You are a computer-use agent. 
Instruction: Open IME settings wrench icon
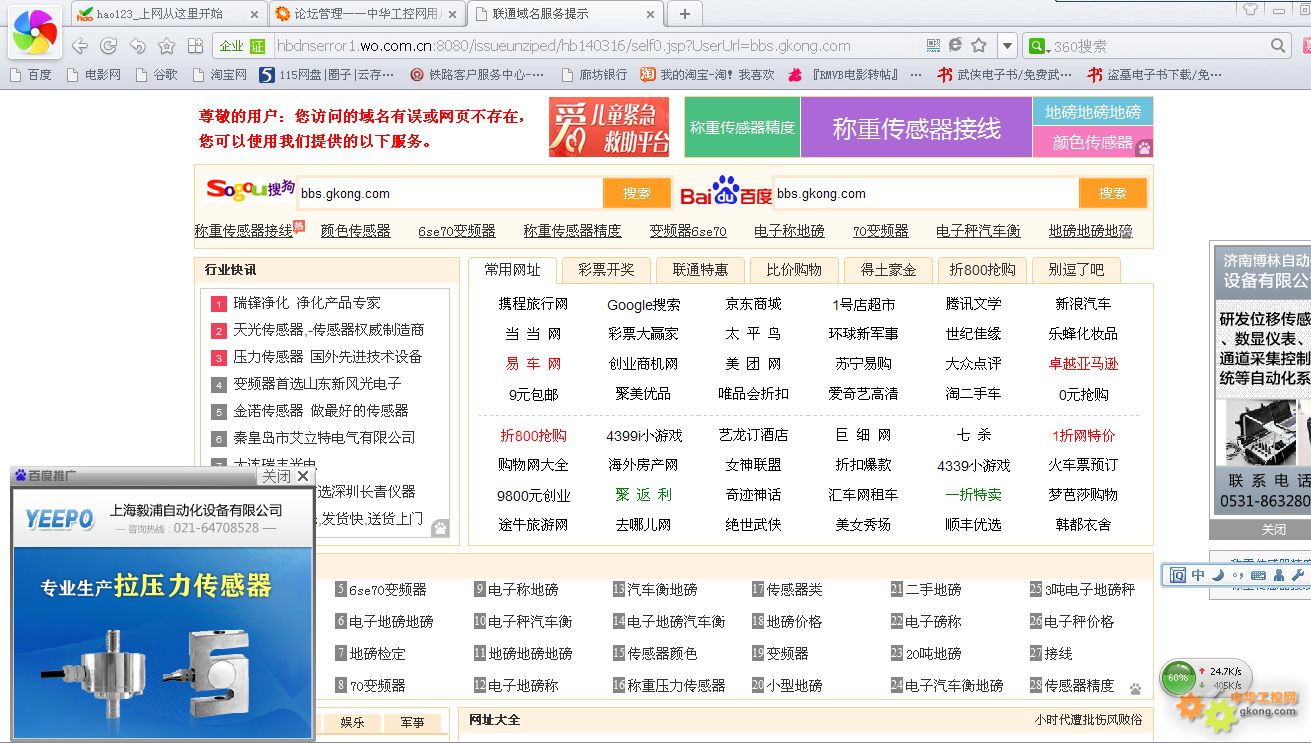[1298, 575]
